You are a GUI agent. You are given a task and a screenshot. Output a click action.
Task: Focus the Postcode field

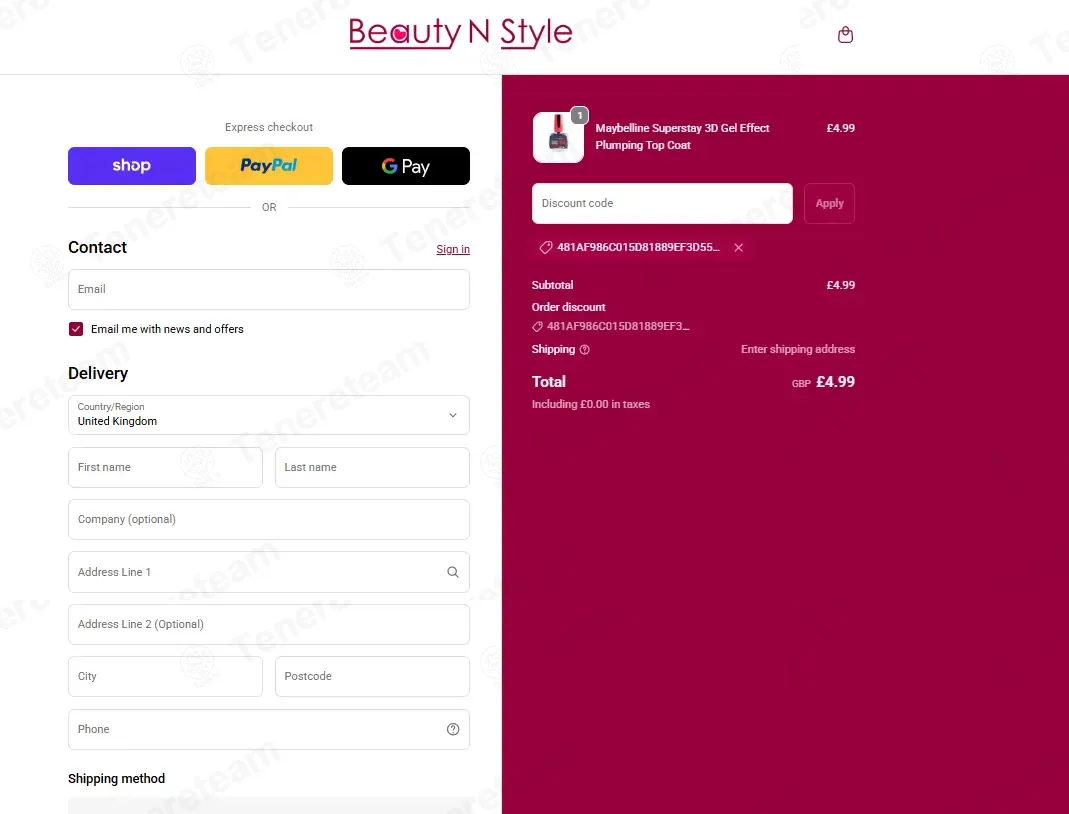pyautogui.click(x=372, y=676)
